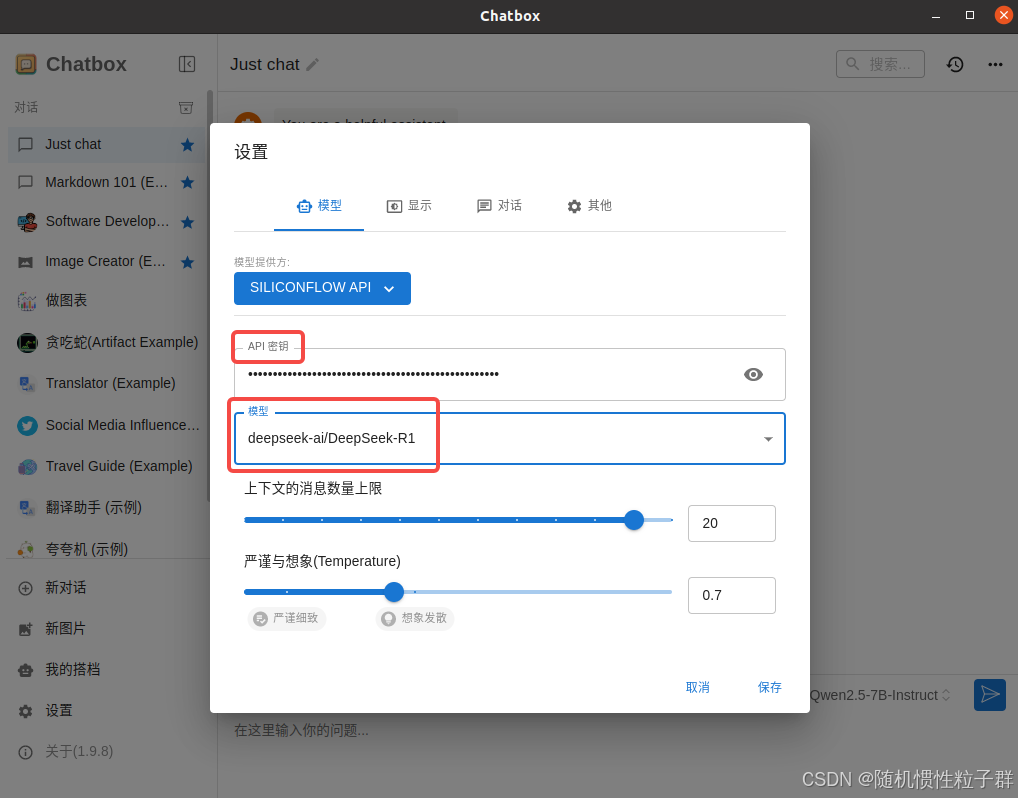
Task: Switch to the 其他 settings tab
Action: tap(590, 206)
